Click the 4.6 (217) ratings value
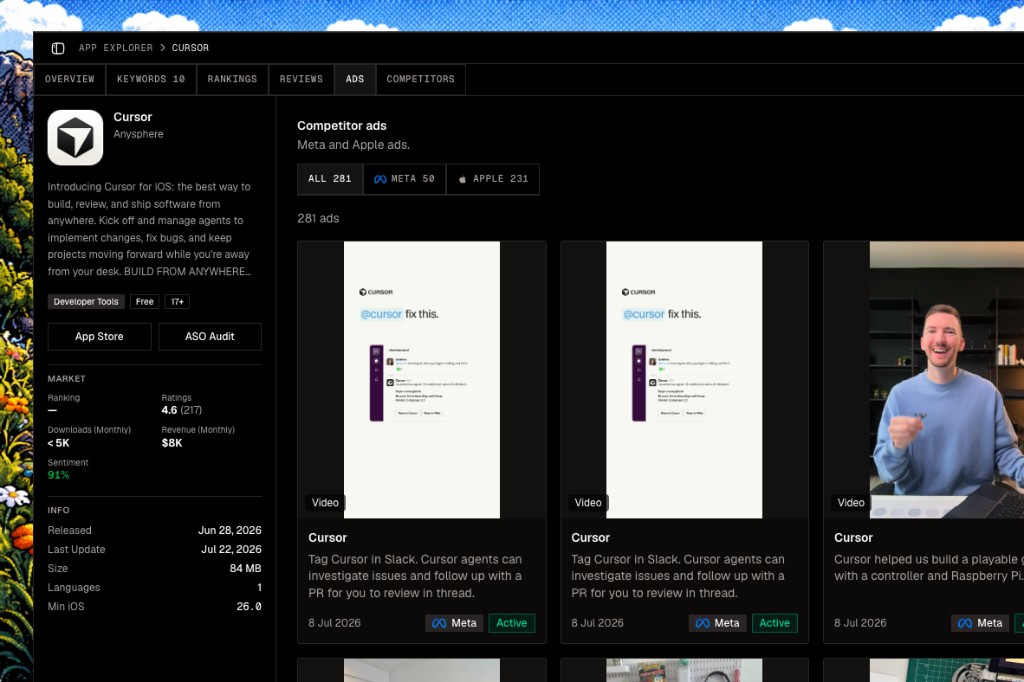The image size is (1024, 682). 182,410
